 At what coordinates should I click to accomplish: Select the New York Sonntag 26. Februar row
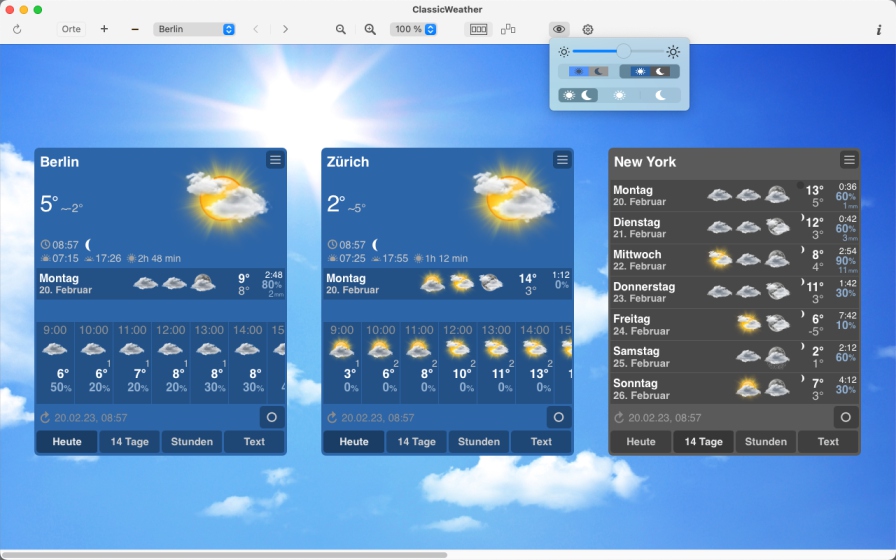[x=734, y=389]
